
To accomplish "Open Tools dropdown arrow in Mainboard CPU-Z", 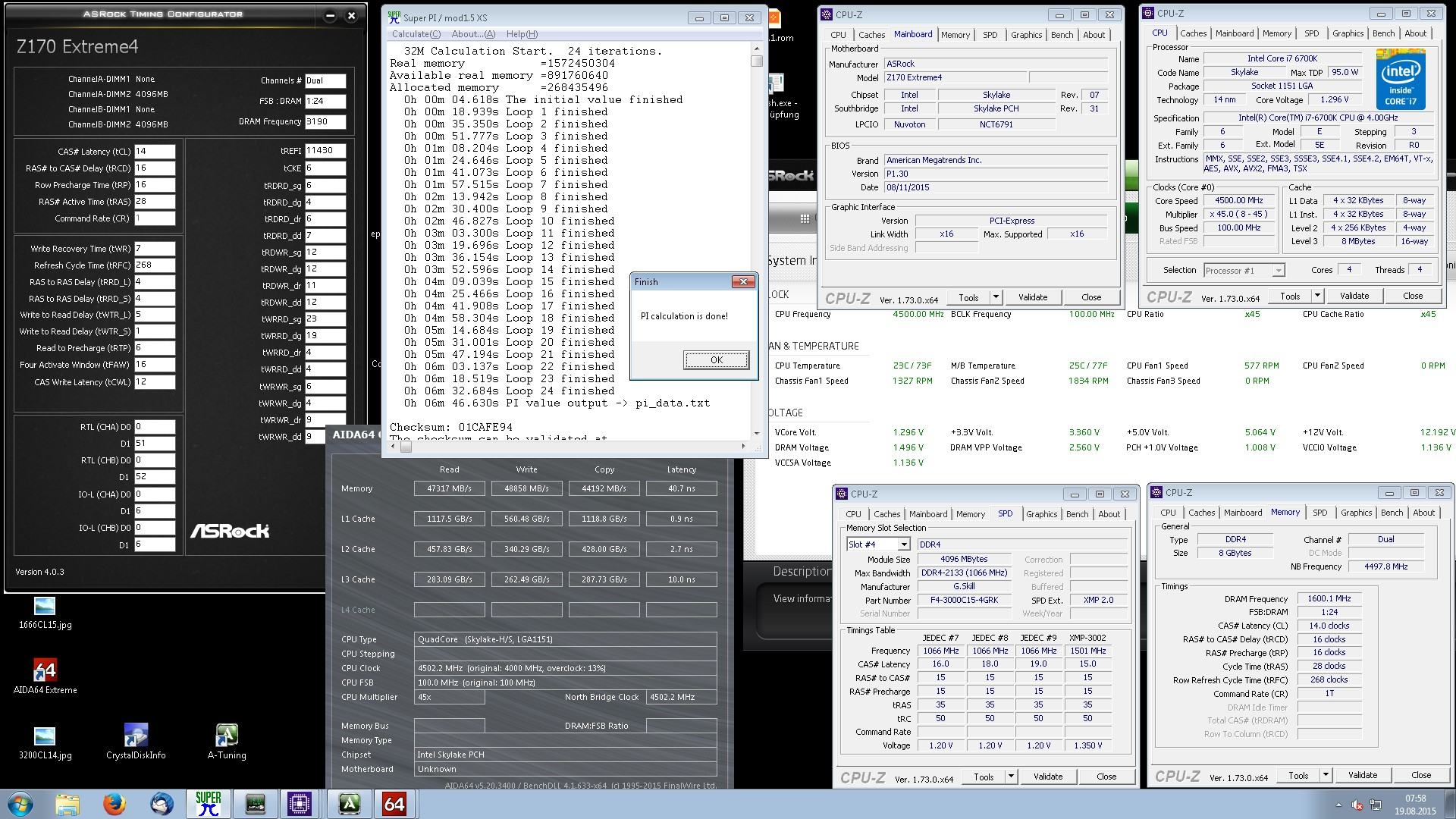I will [x=996, y=297].
